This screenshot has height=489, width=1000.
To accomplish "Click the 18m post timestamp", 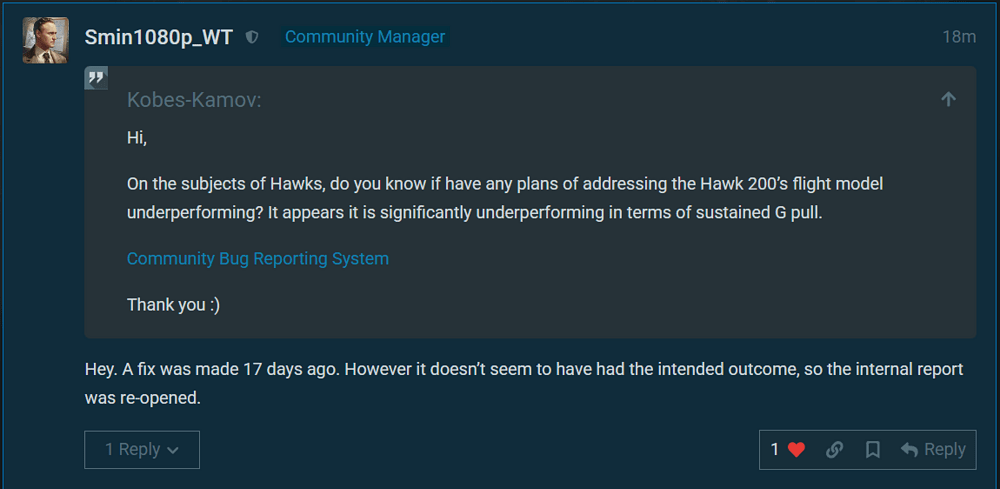I will 958,37.
